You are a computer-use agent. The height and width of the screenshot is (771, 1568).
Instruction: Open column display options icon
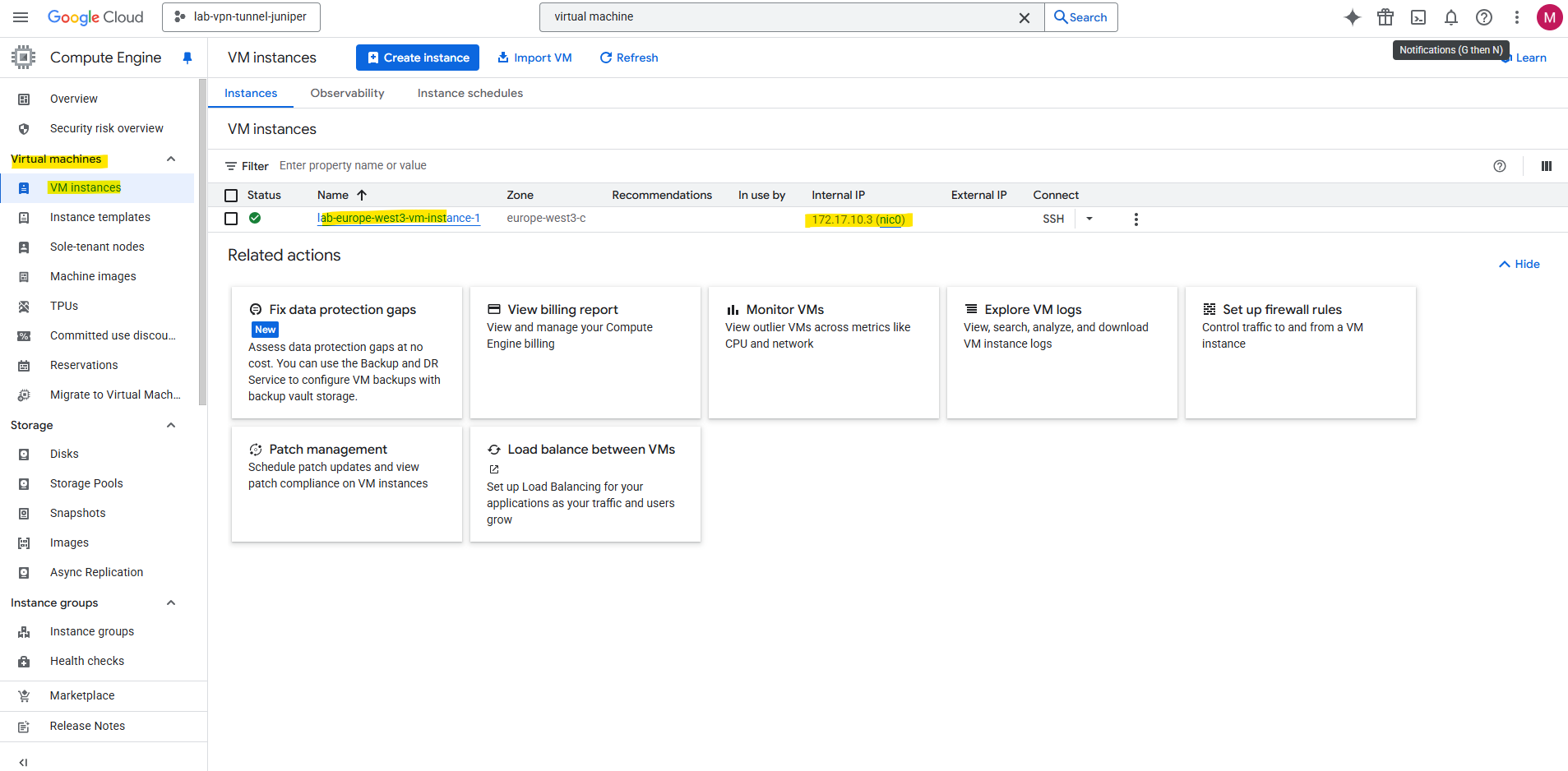(1546, 166)
